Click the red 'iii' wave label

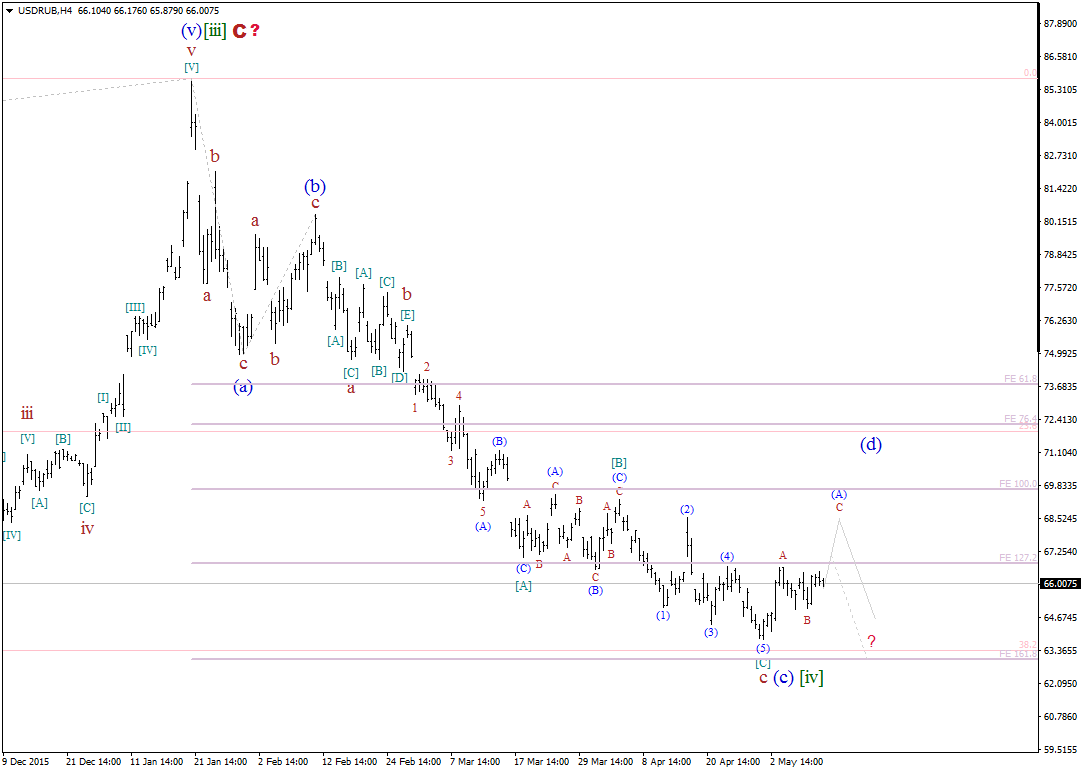[x=26, y=414]
